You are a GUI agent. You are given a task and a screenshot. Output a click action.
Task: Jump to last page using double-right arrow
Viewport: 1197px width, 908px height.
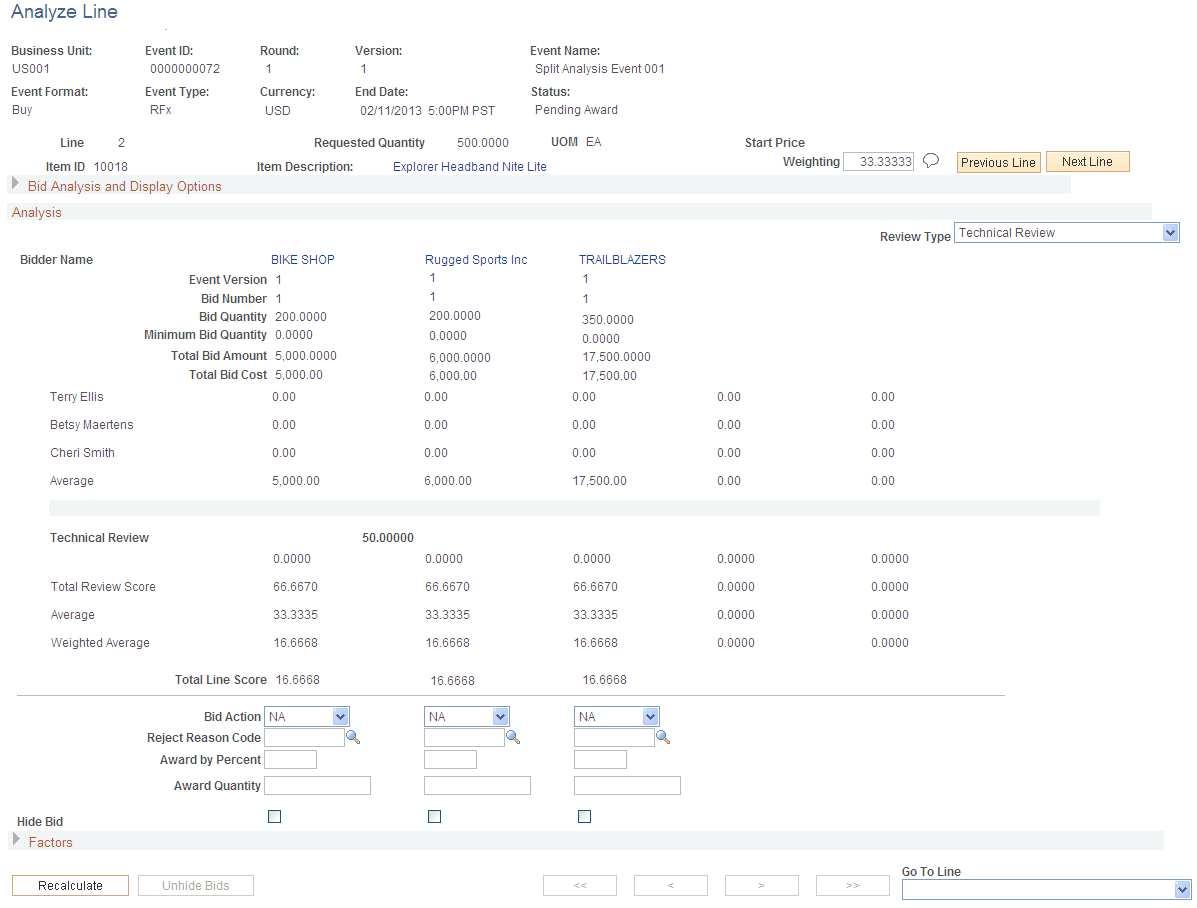coord(853,885)
